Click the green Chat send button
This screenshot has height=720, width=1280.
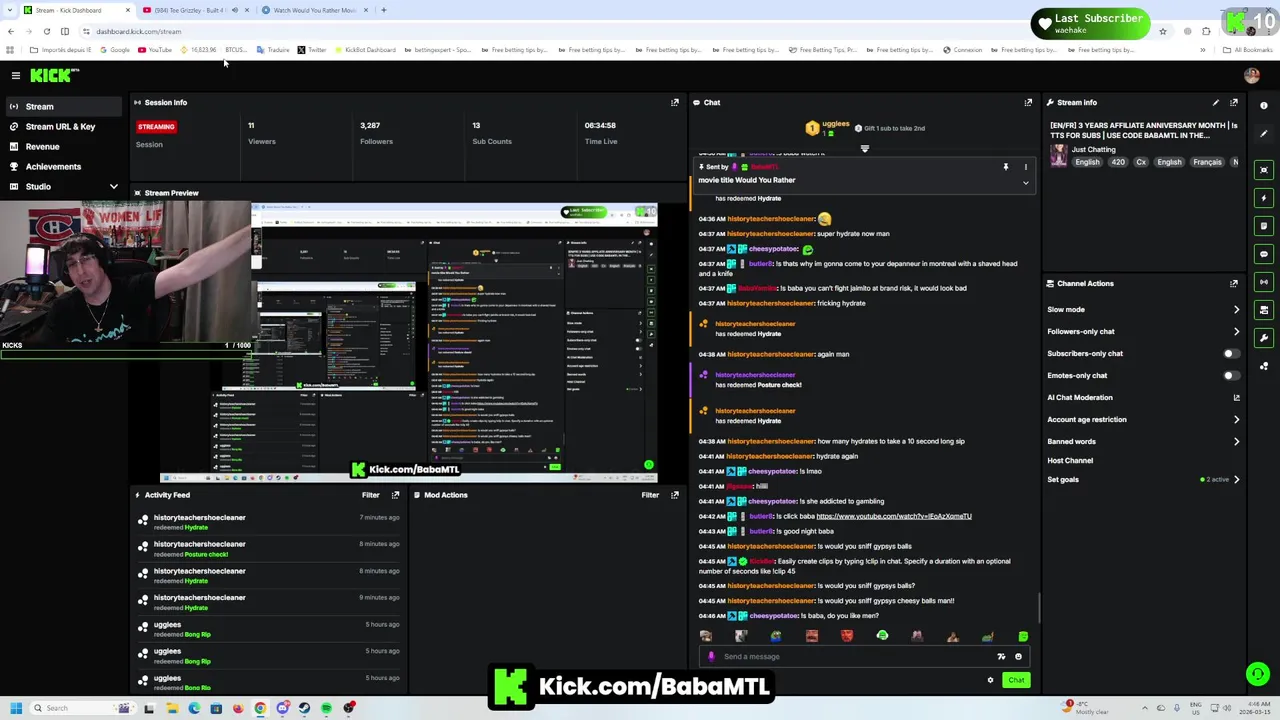coord(1016,680)
